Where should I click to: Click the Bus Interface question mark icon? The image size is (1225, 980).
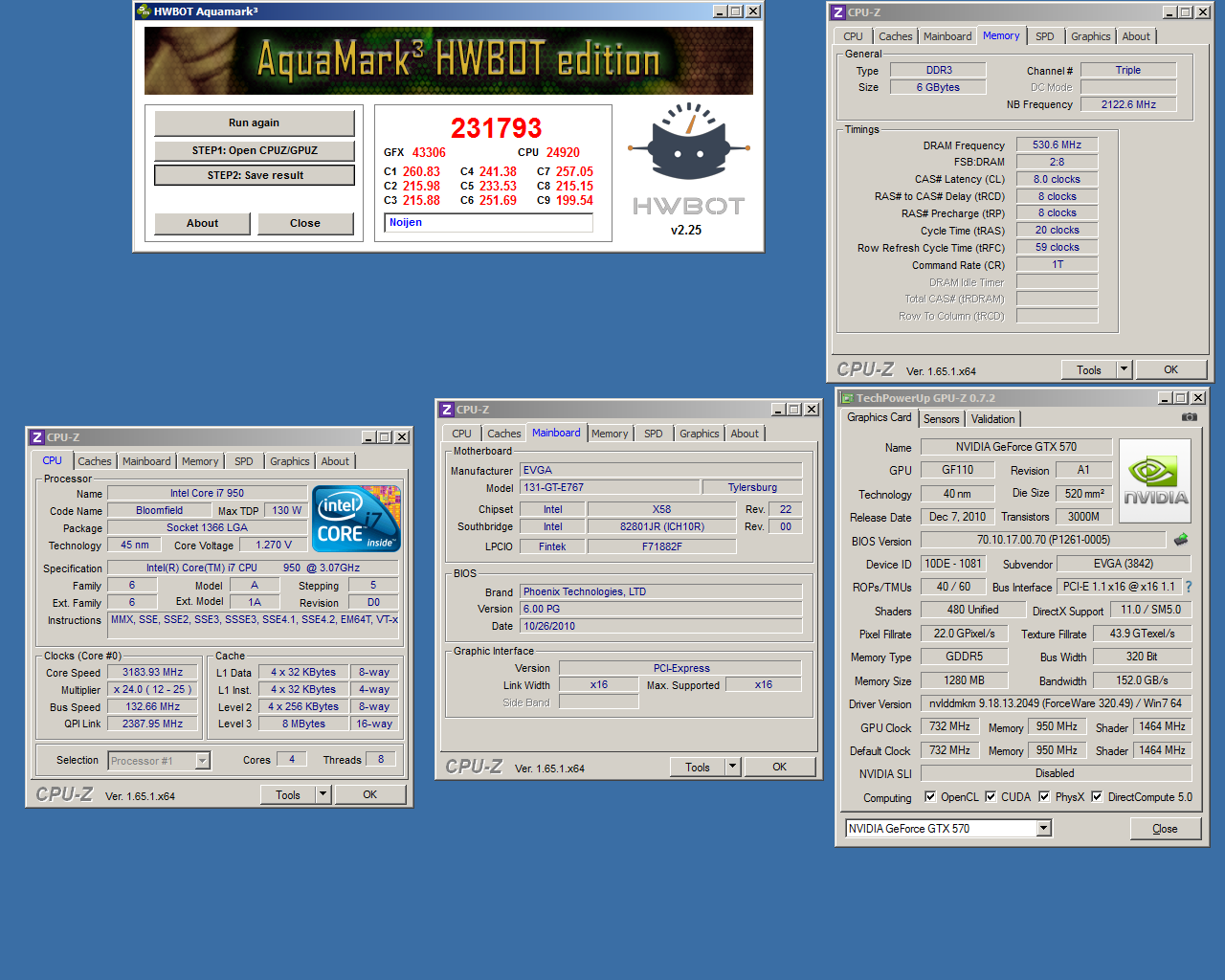tap(1189, 587)
